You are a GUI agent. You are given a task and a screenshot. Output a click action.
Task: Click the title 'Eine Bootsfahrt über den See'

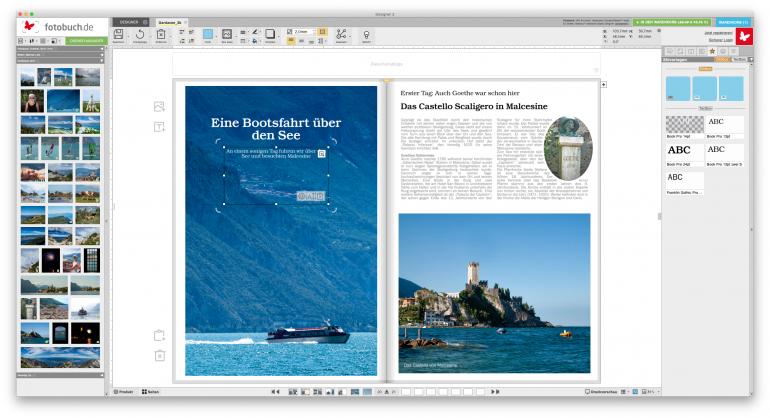pos(276,129)
